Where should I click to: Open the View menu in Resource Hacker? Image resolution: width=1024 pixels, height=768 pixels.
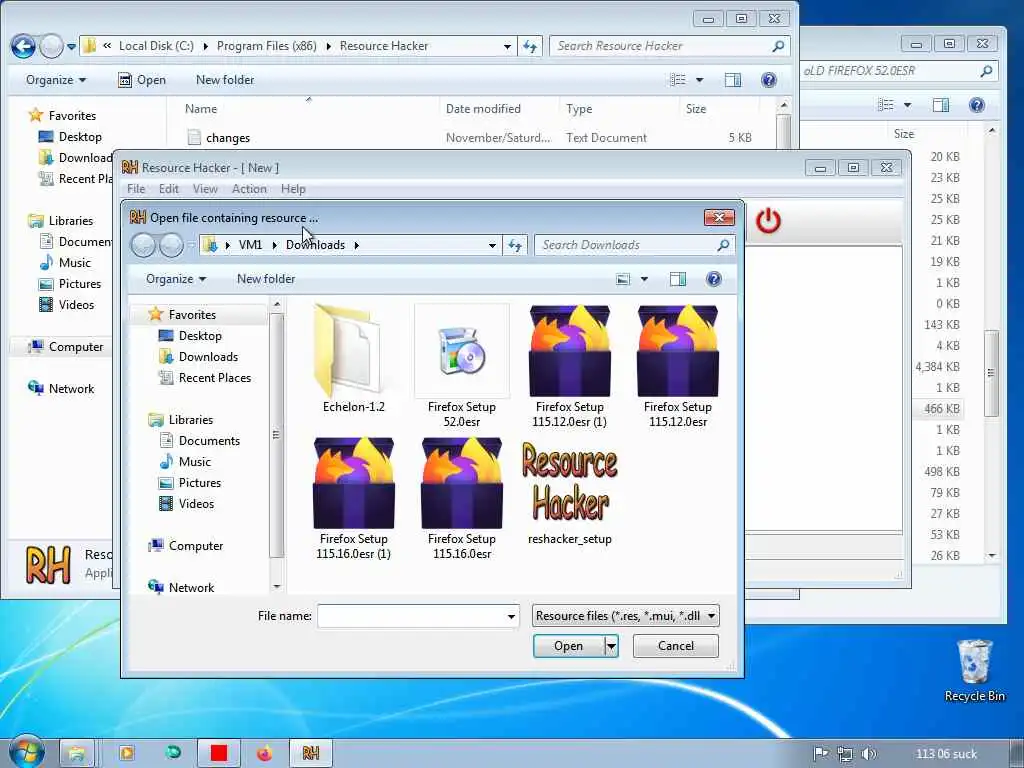[x=205, y=189]
